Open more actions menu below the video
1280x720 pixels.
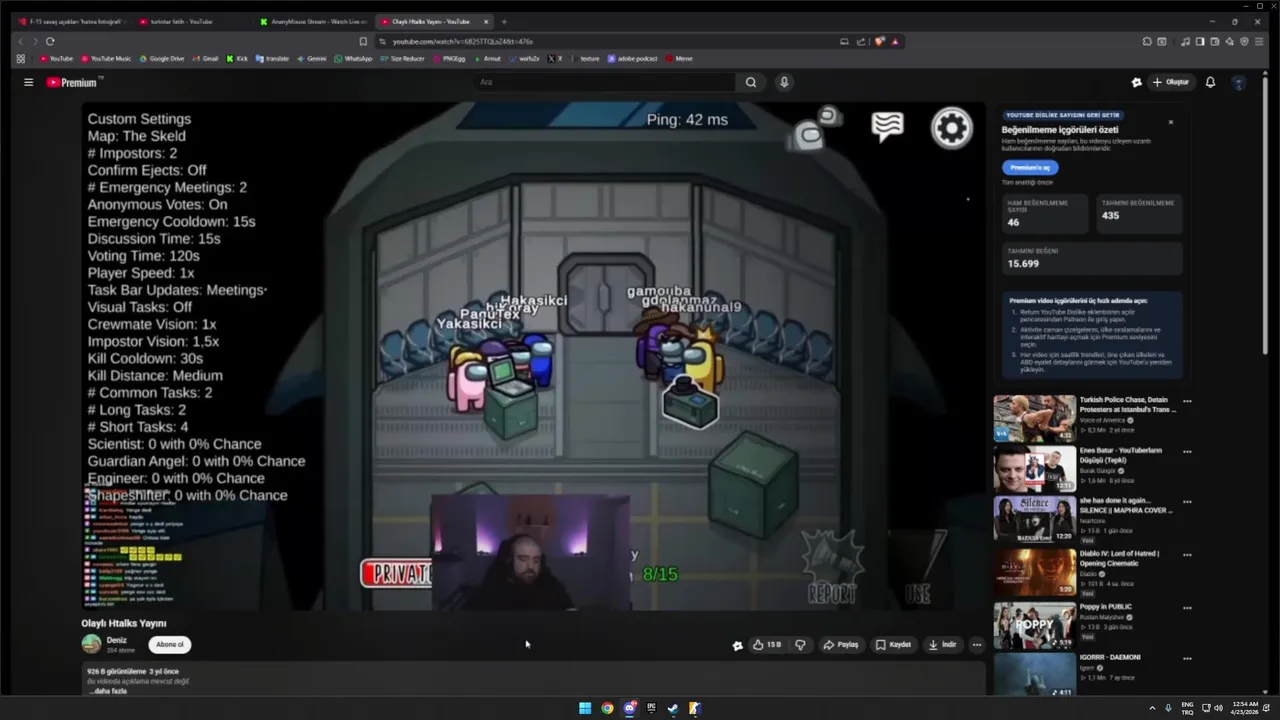(x=977, y=645)
